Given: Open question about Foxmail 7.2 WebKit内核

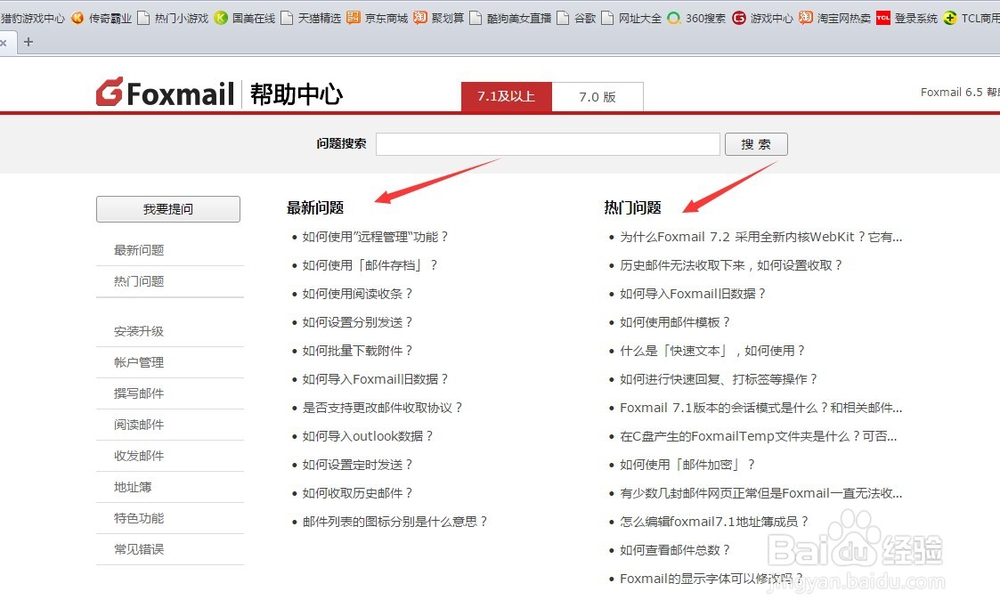Looking at the screenshot, I should (x=761, y=237).
